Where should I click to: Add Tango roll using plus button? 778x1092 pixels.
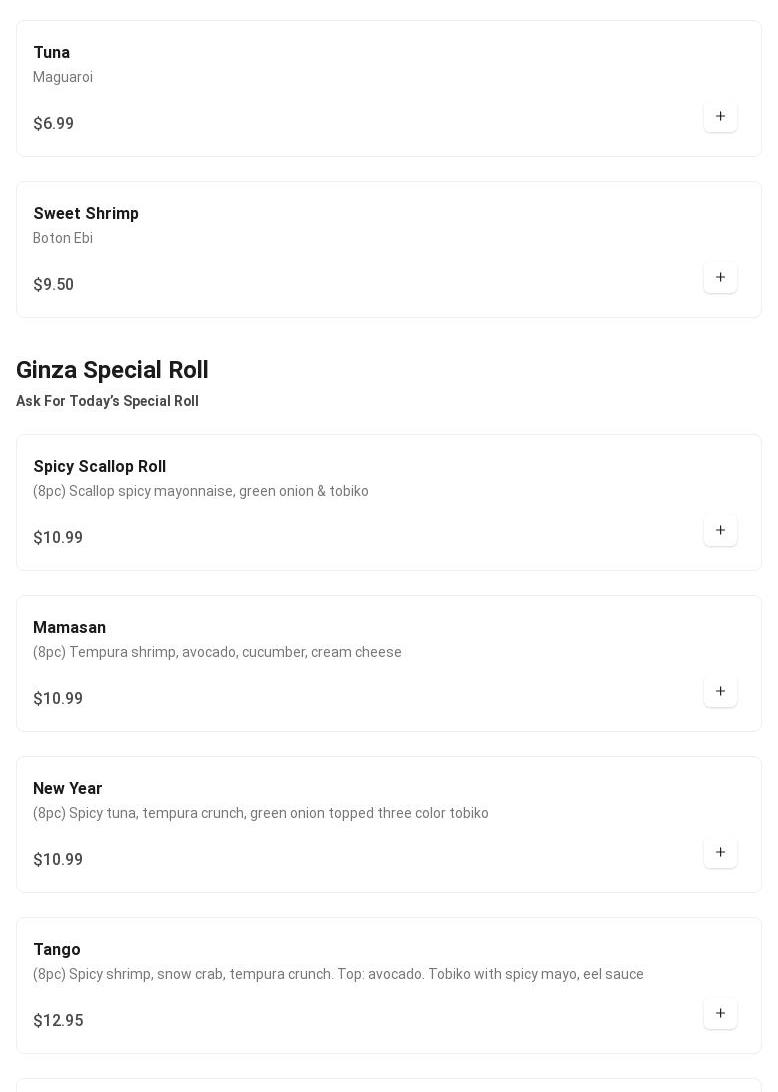coord(720,1014)
